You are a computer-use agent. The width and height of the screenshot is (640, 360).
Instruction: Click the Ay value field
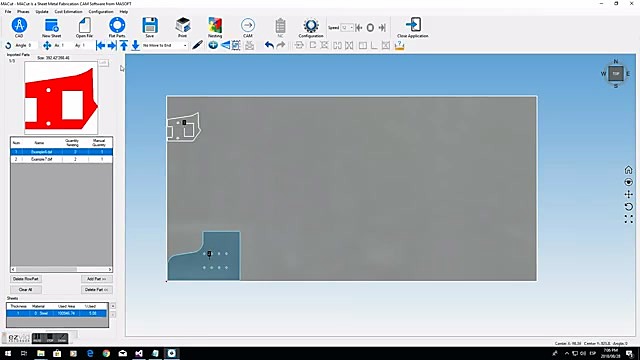point(87,45)
